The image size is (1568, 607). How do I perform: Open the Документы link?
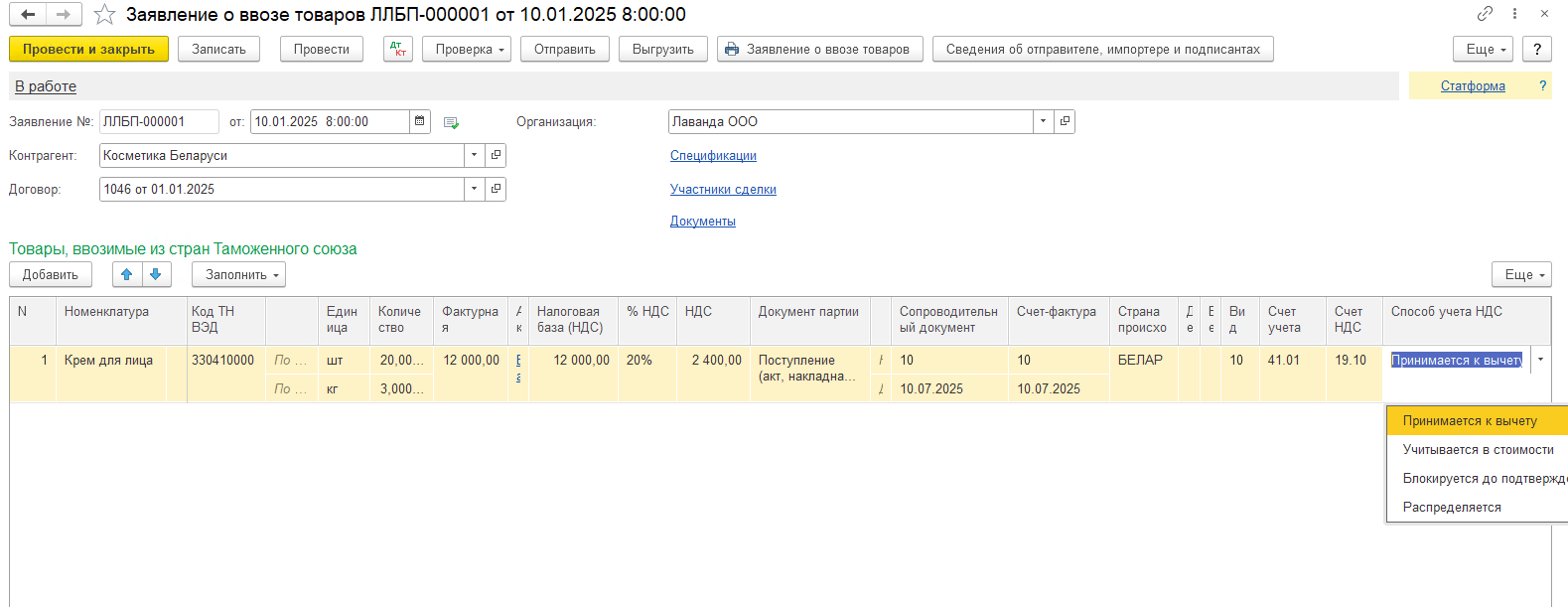(x=703, y=221)
